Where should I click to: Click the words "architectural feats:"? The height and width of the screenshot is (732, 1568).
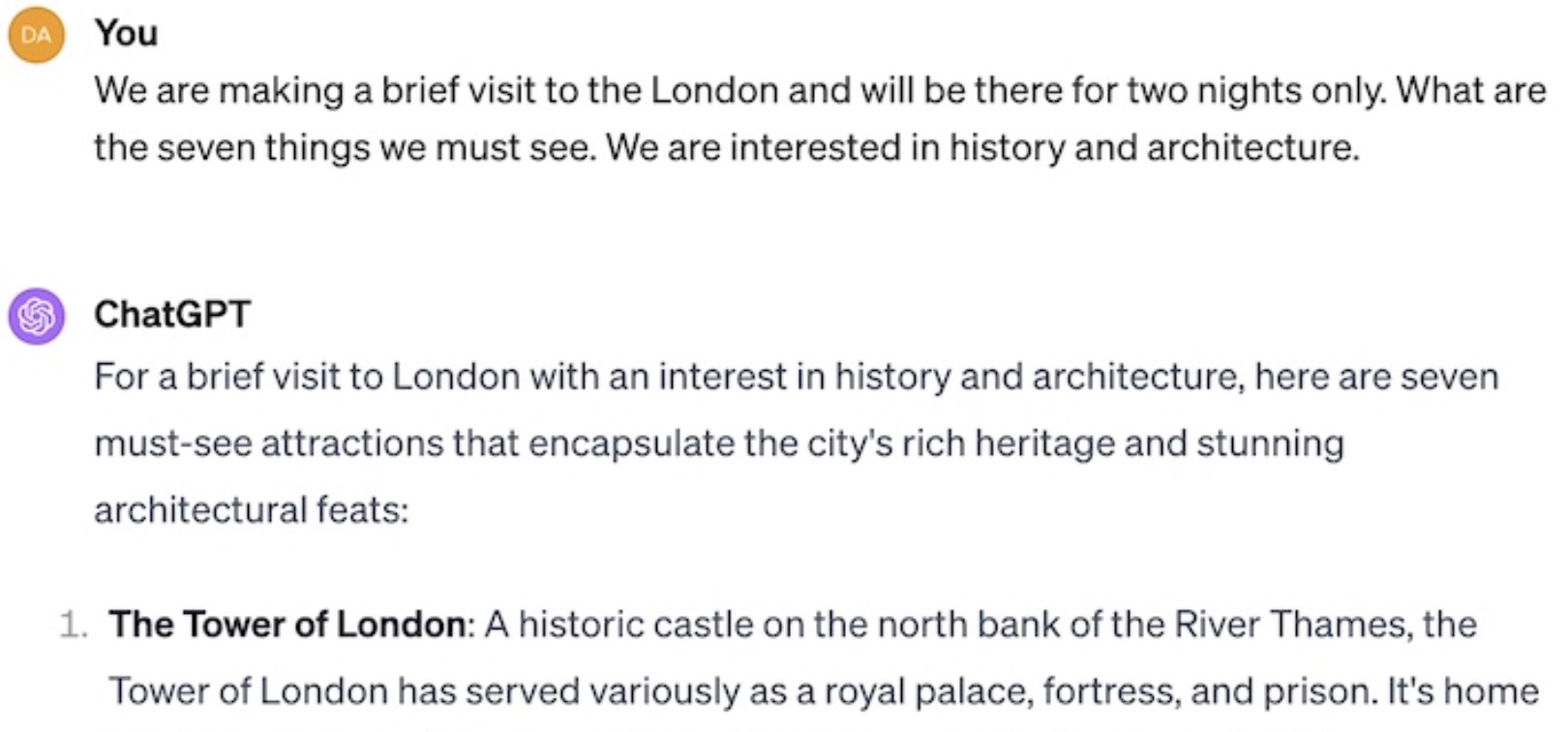(x=252, y=509)
